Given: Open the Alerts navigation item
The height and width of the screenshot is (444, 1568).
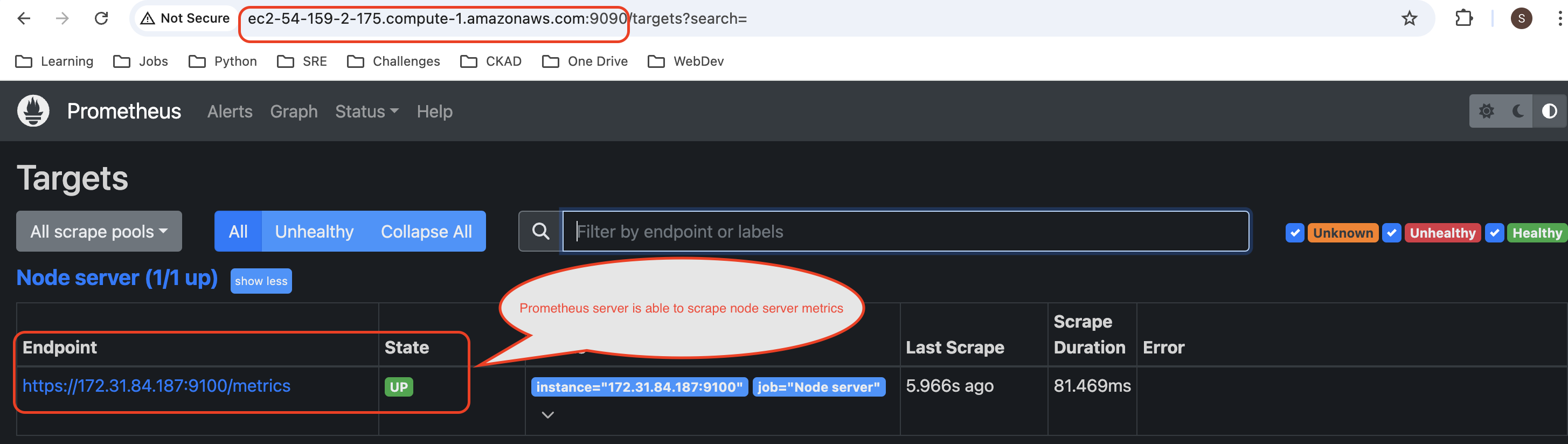Looking at the screenshot, I should [x=230, y=112].
